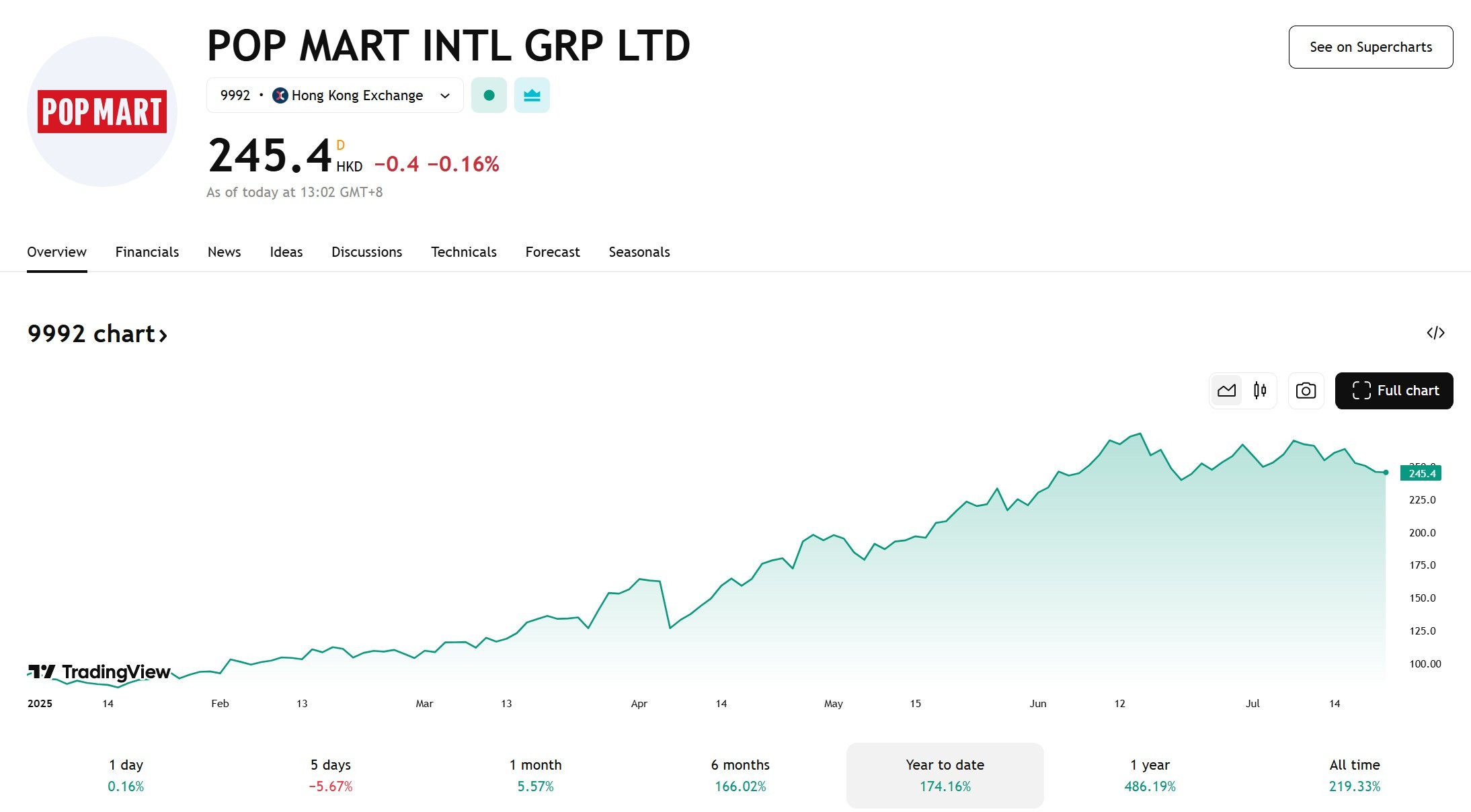Click the POP MART logo image
This screenshot has height=812, width=1471.
tap(102, 112)
